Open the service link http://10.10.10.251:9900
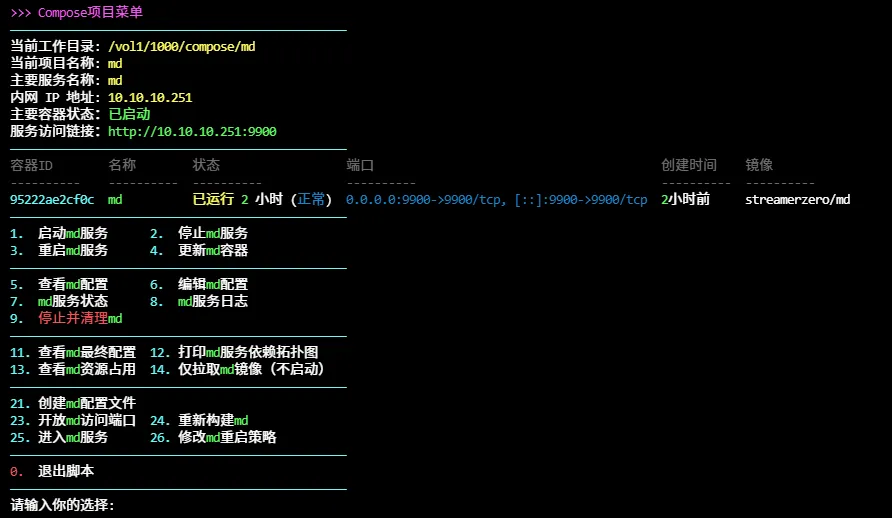This screenshot has width=892, height=518. [x=192, y=131]
